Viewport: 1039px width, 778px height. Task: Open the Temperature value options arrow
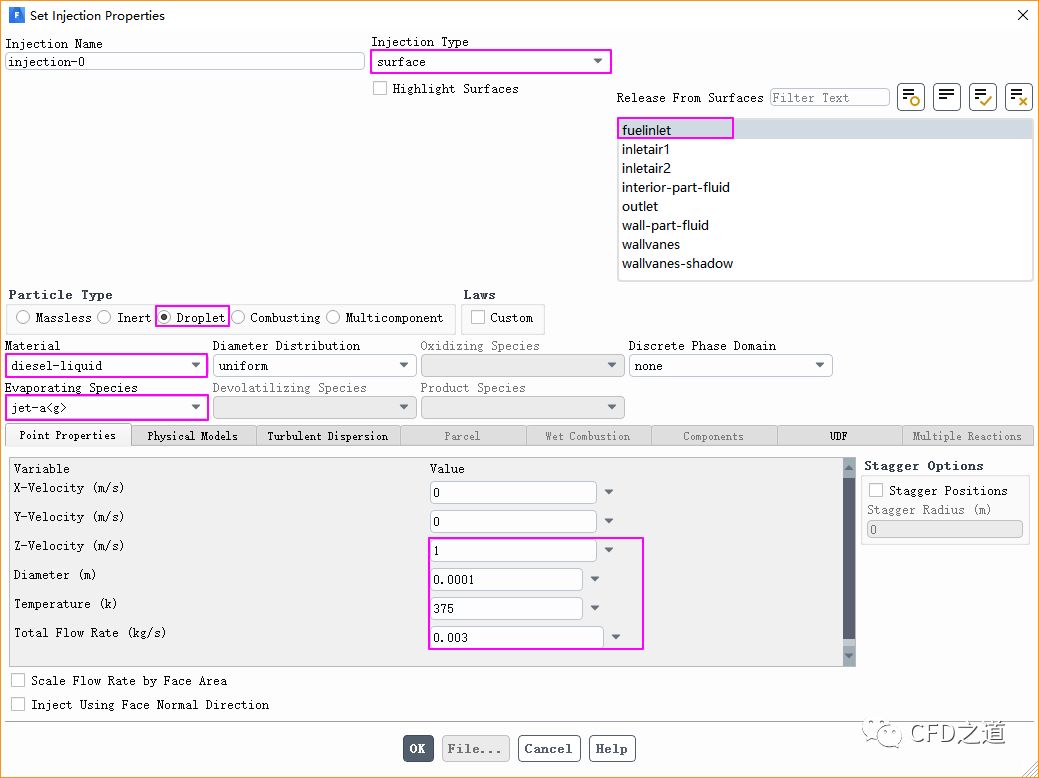pos(595,608)
